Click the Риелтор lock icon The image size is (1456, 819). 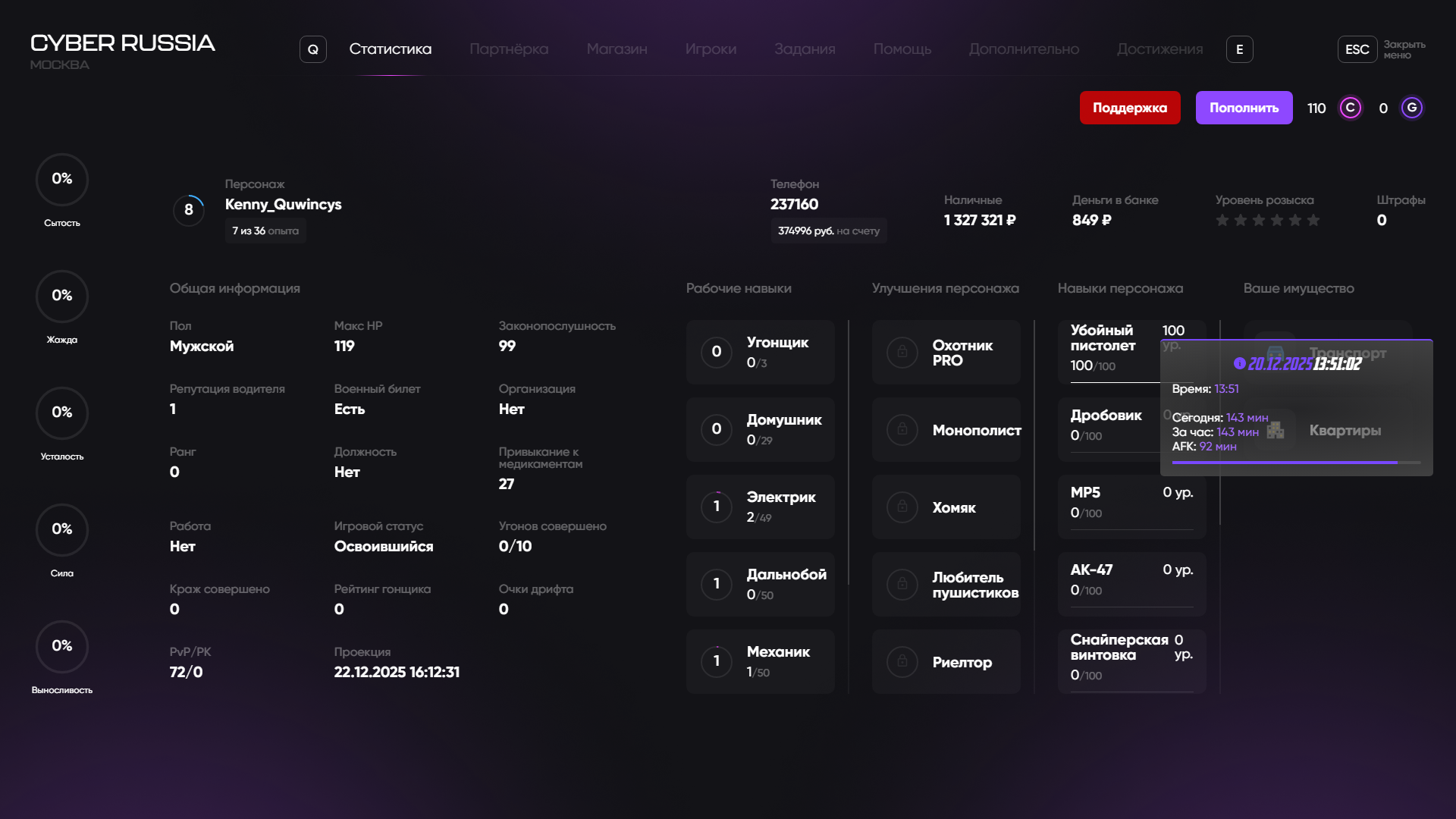tap(902, 661)
